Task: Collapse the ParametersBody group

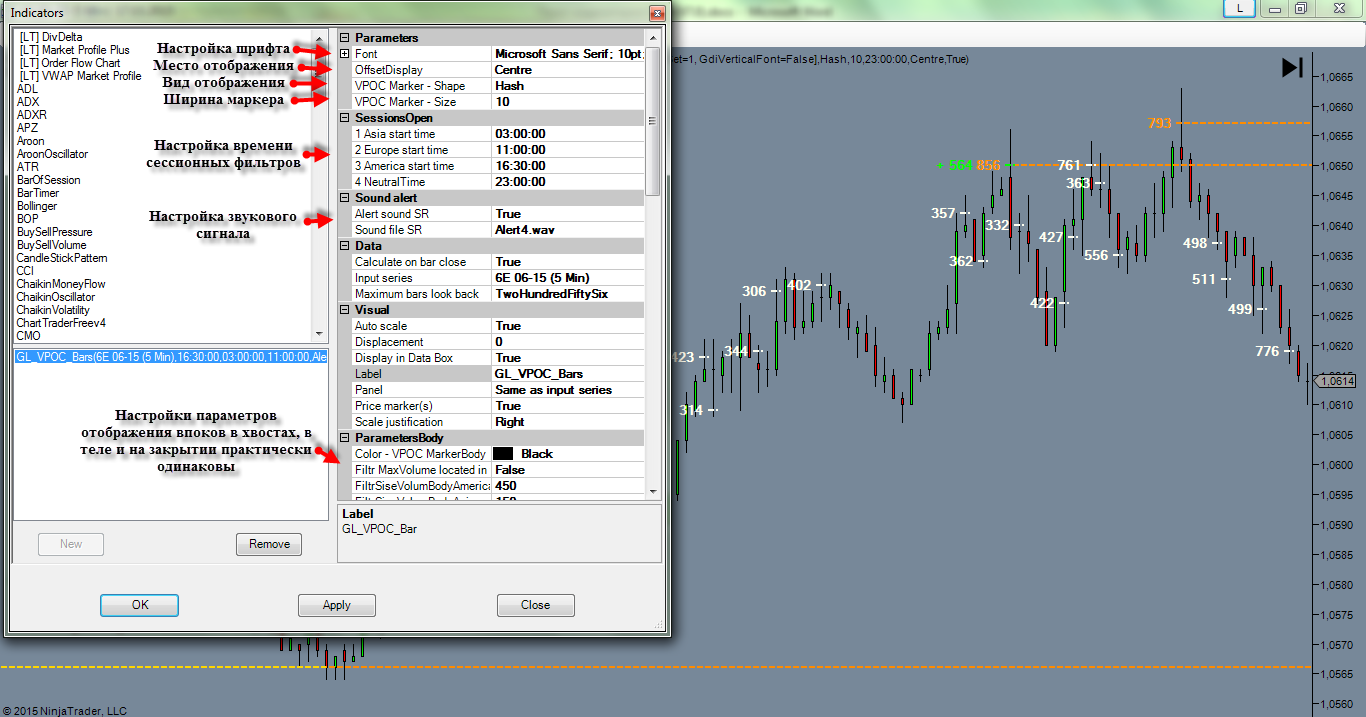Action: (345, 438)
